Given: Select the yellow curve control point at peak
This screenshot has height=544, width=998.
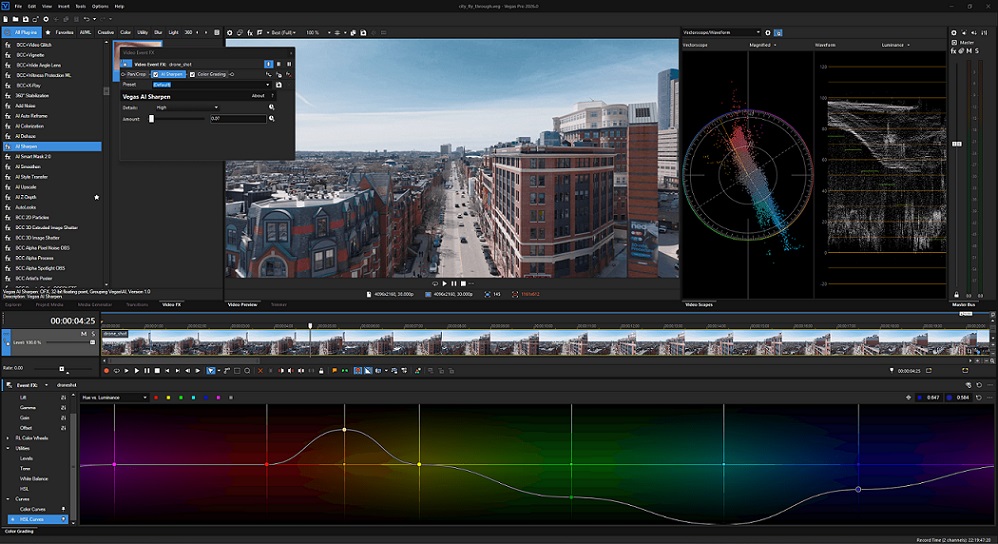Looking at the screenshot, I should coord(344,429).
